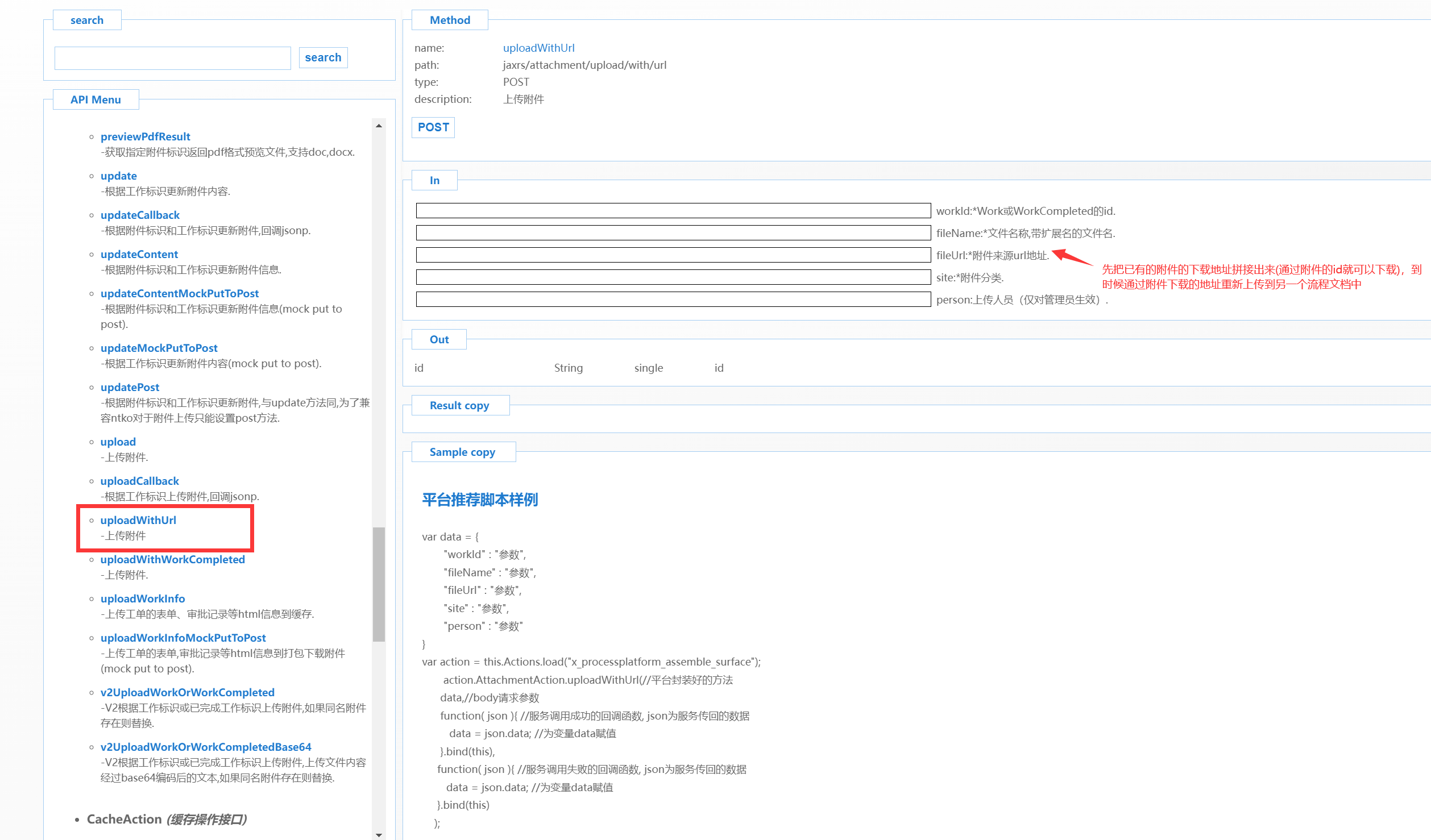Select v2UploadWorkOrWorkCompletedBase64 link

click(x=206, y=747)
